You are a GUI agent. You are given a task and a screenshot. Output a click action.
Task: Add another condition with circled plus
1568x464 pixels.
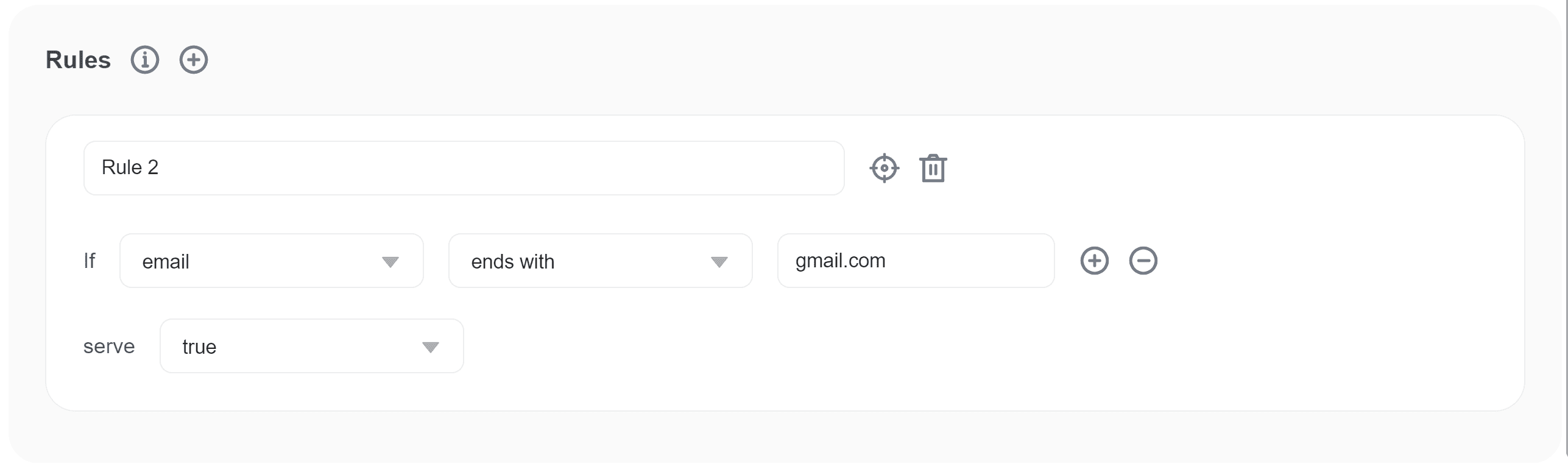[1094, 261]
